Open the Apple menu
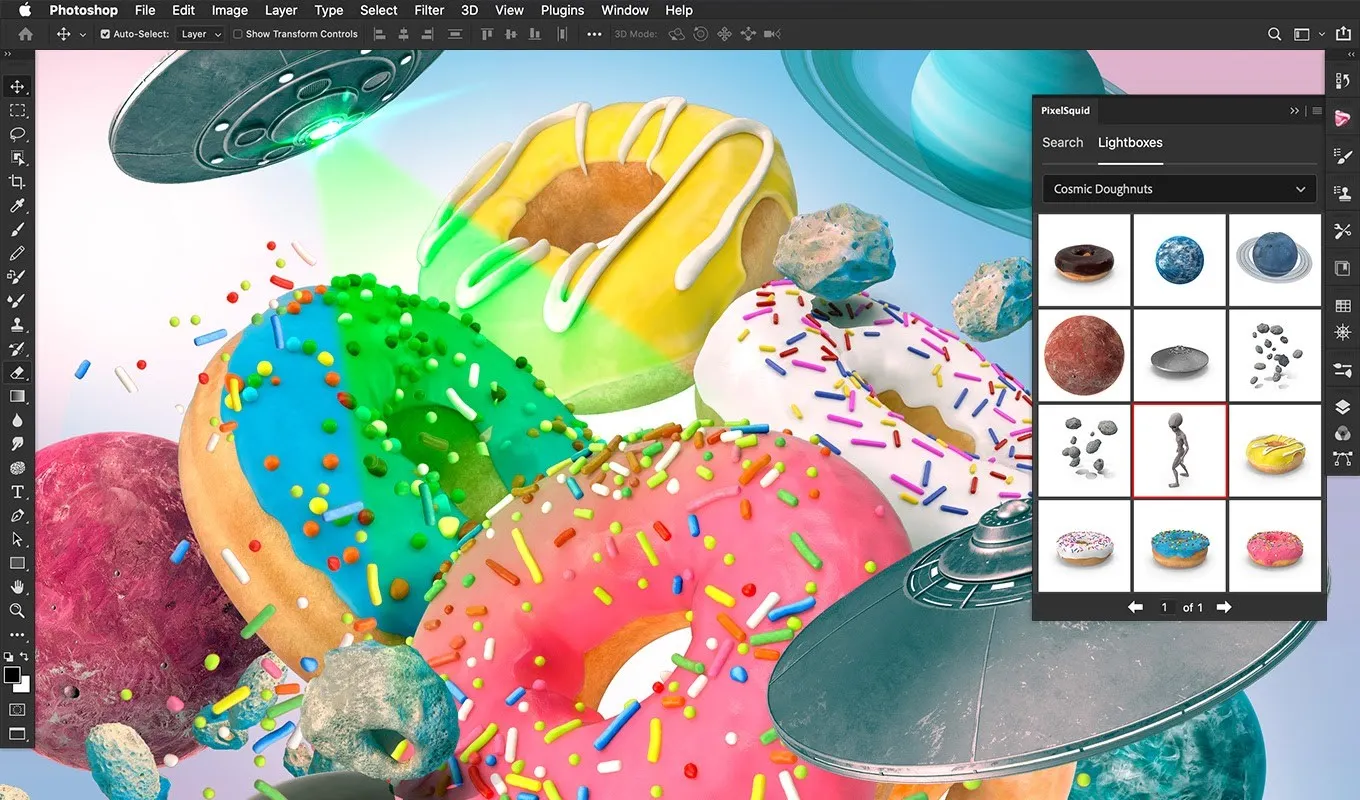Viewport: 1360px width, 800px height. tap(24, 10)
